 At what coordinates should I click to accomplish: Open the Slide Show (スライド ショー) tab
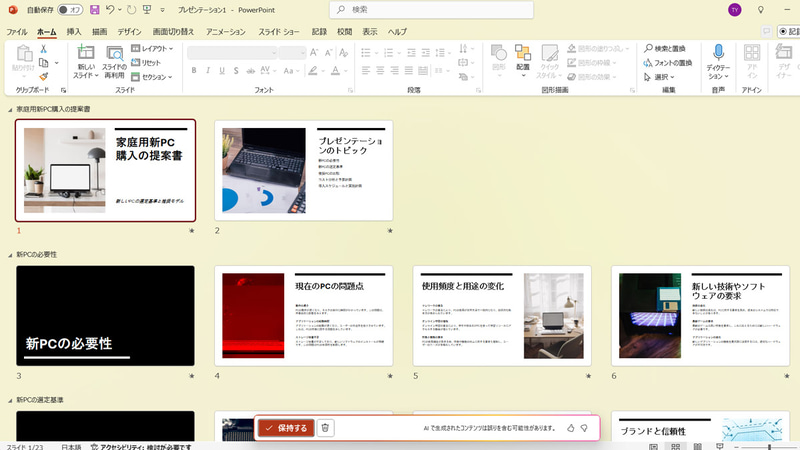(279, 32)
